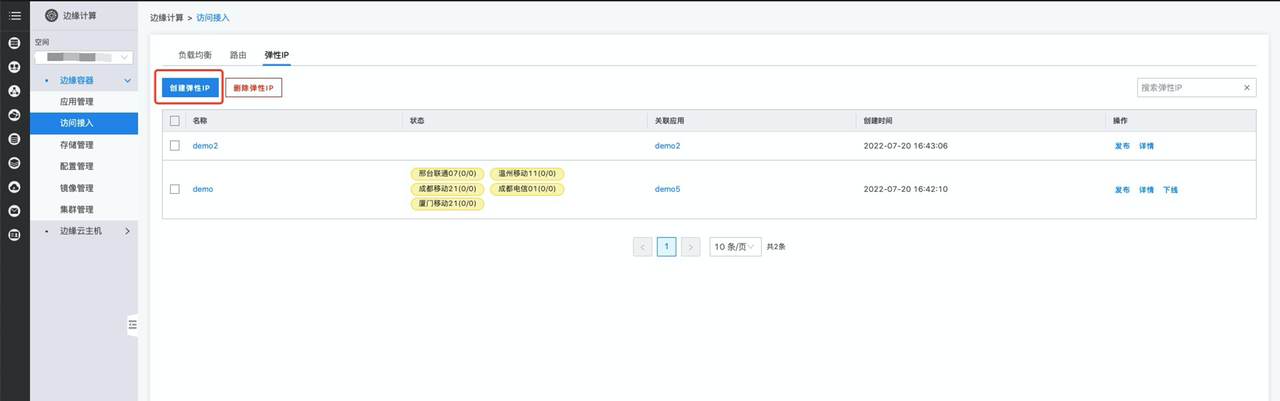Viewport: 1280px width, 401px height.
Task: Click the 搜索弹性IP search field
Action: (x=1187, y=88)
